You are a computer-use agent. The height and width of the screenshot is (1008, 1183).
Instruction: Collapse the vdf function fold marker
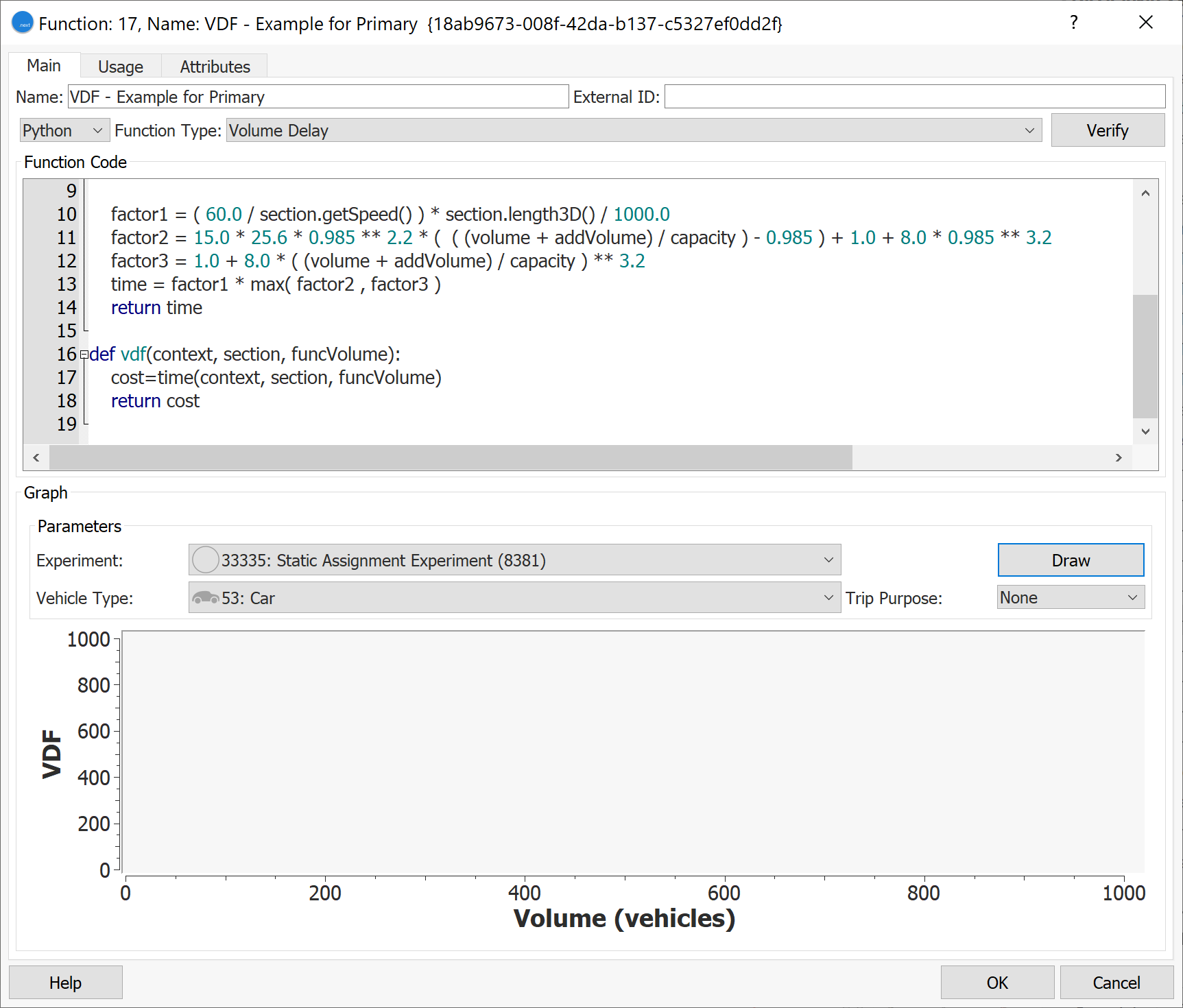[84, 355]
